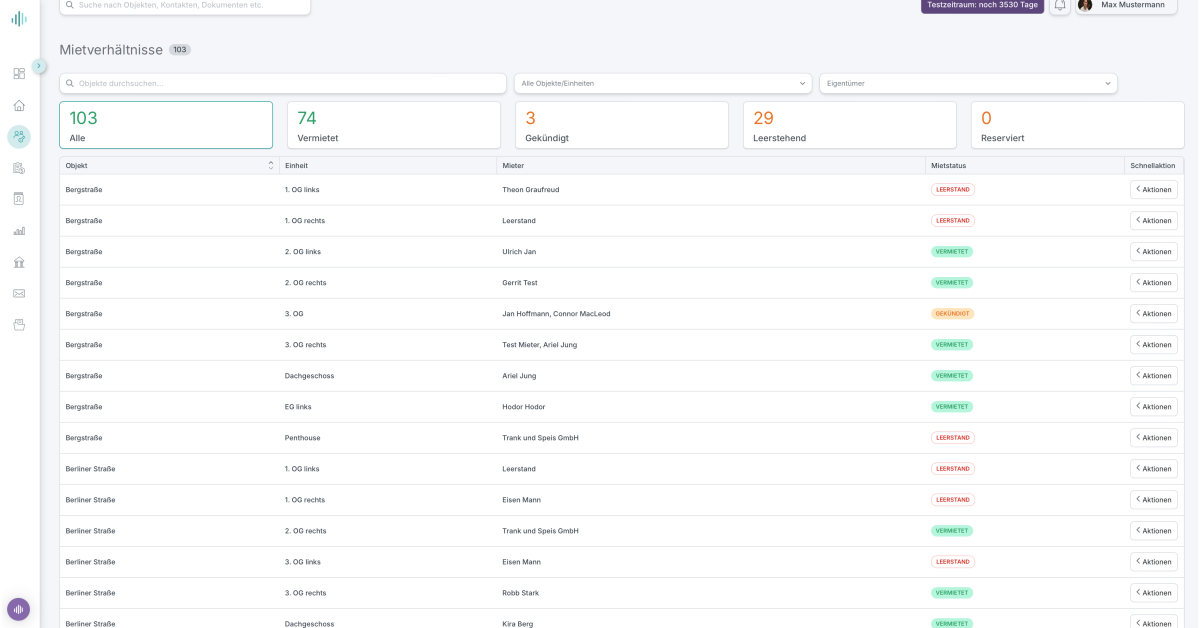Click the Testzeitraum: noch 3530 Tage button
1200x628 pixels.
tap(982, 5)
